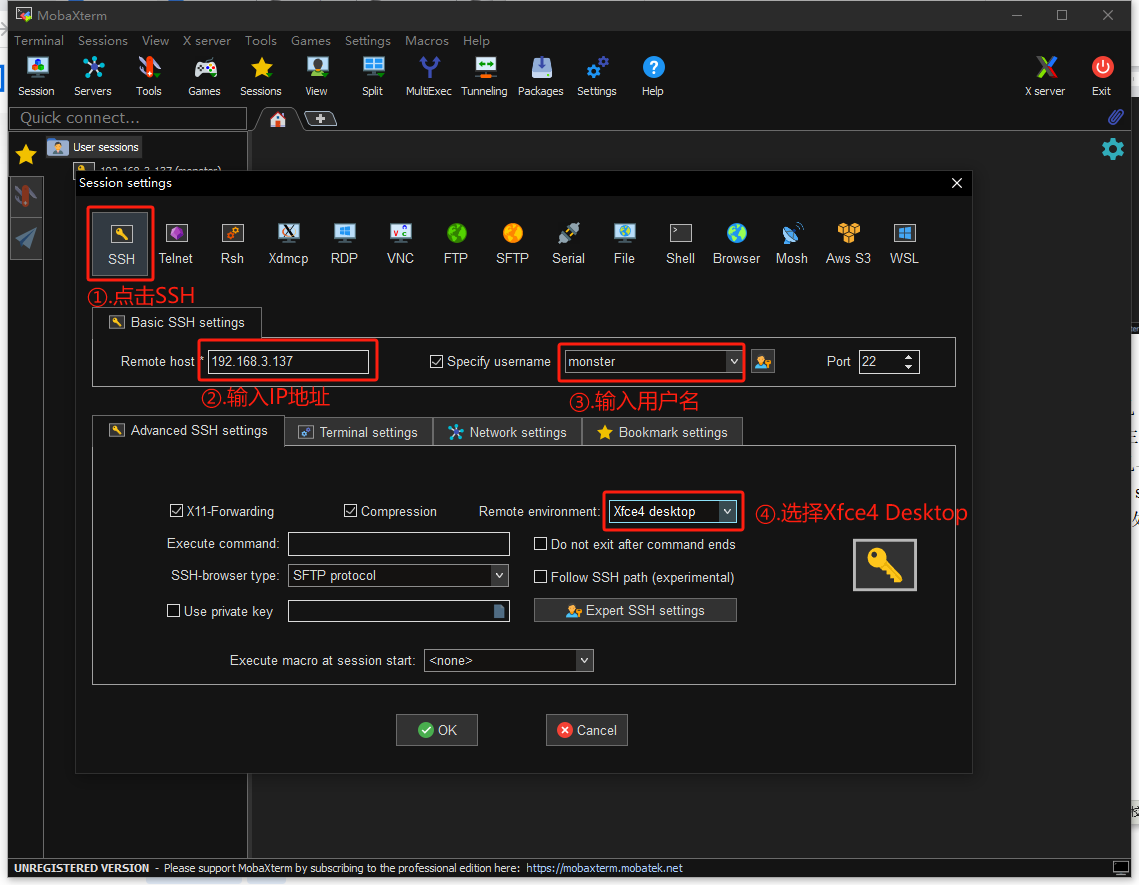Open the Session toolbar button
The height and width of the screenshot is (885, 1139).
36,76
